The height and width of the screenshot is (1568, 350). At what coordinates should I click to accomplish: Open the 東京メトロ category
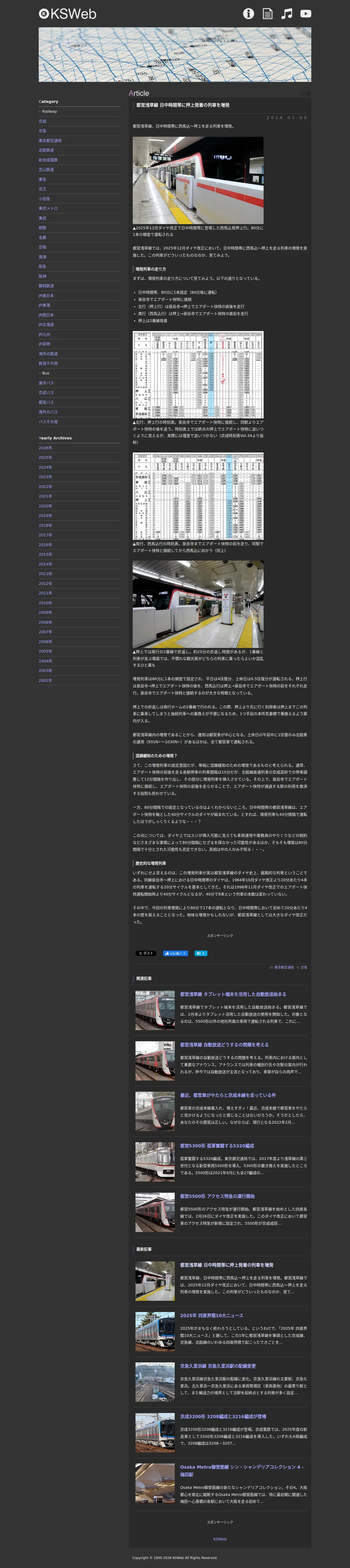(x=48, y=208)
